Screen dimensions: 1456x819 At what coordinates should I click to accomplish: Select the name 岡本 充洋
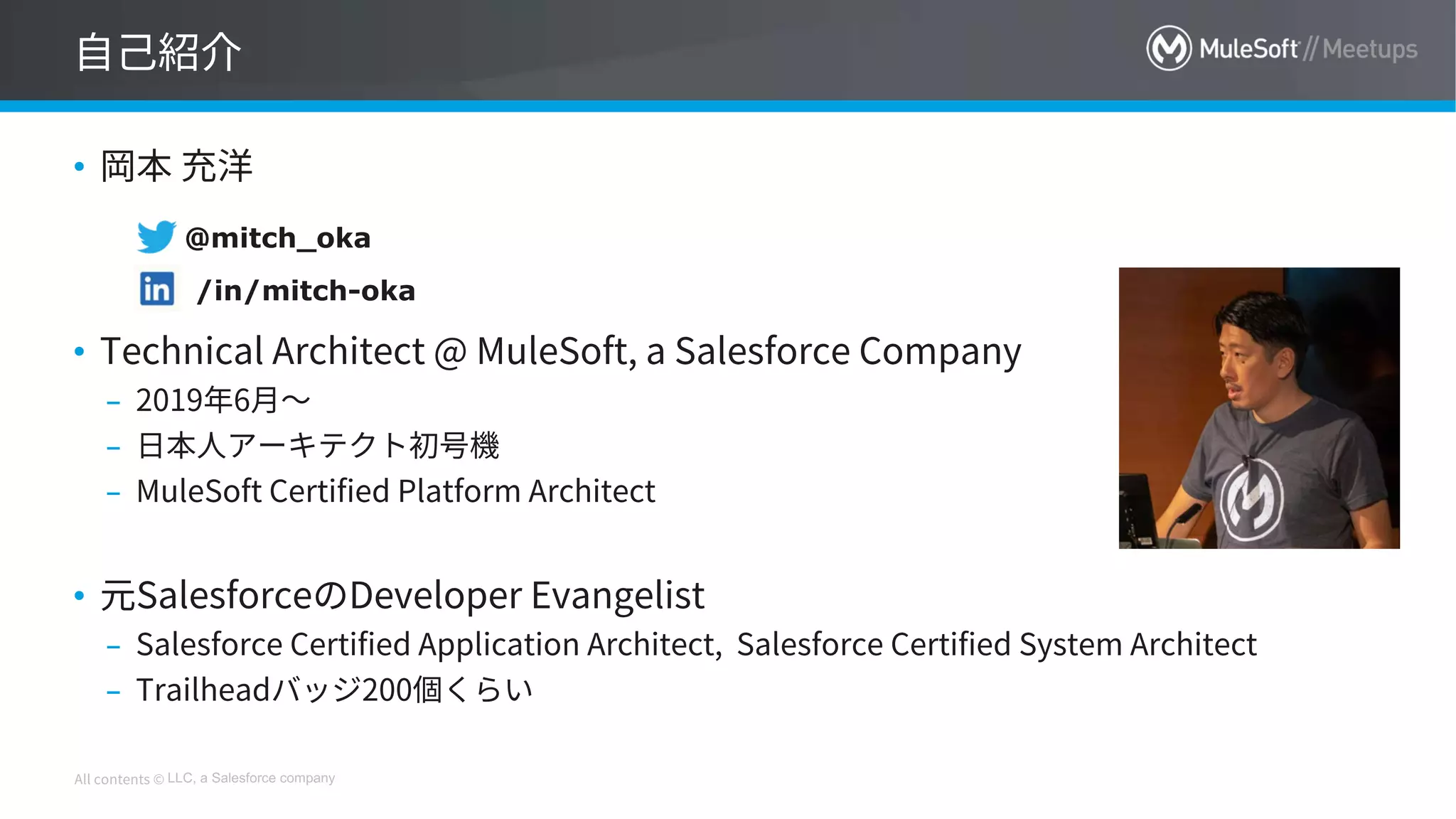(x=176, y=166)
